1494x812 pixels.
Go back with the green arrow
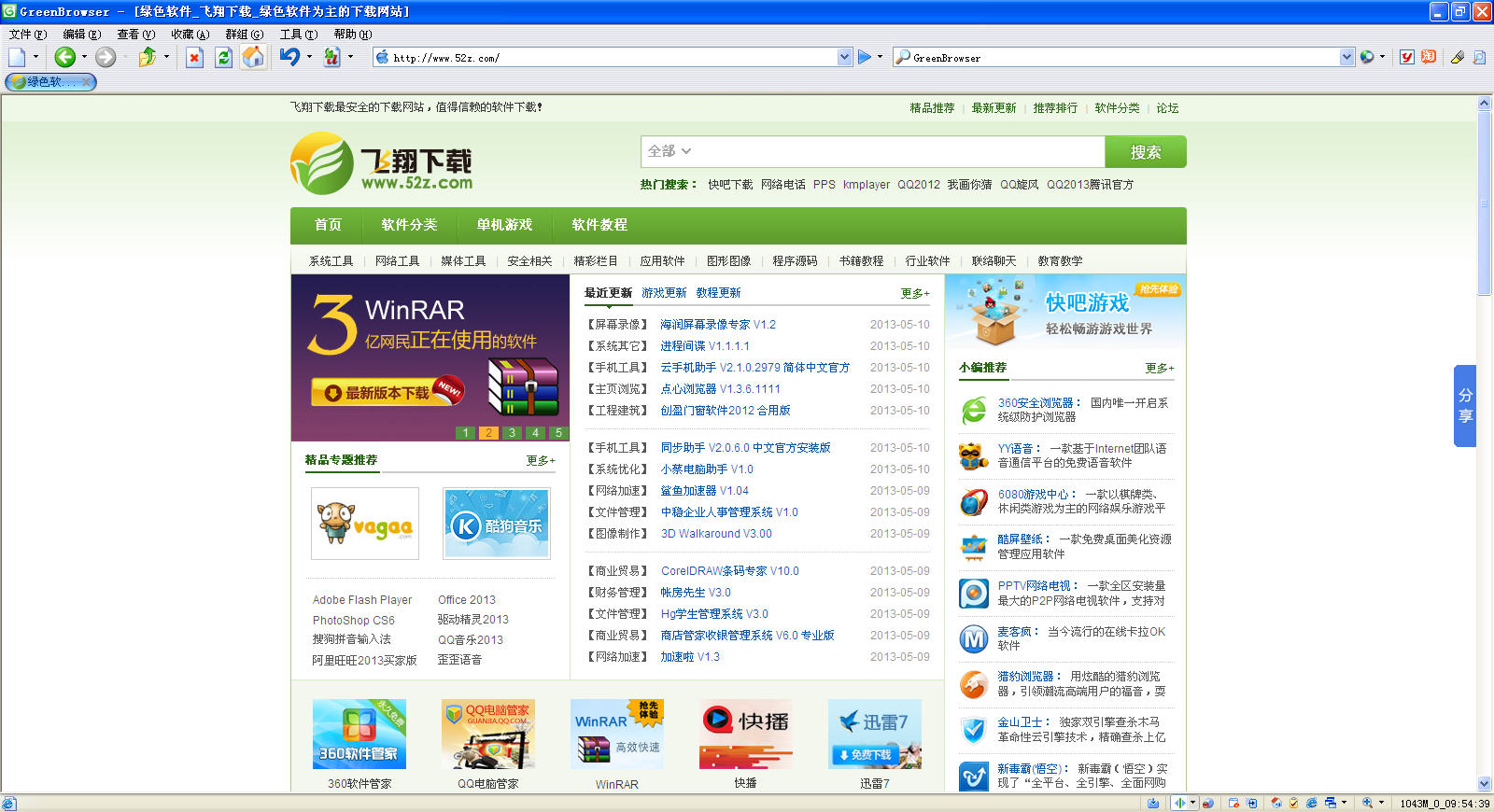pos(64,57)
